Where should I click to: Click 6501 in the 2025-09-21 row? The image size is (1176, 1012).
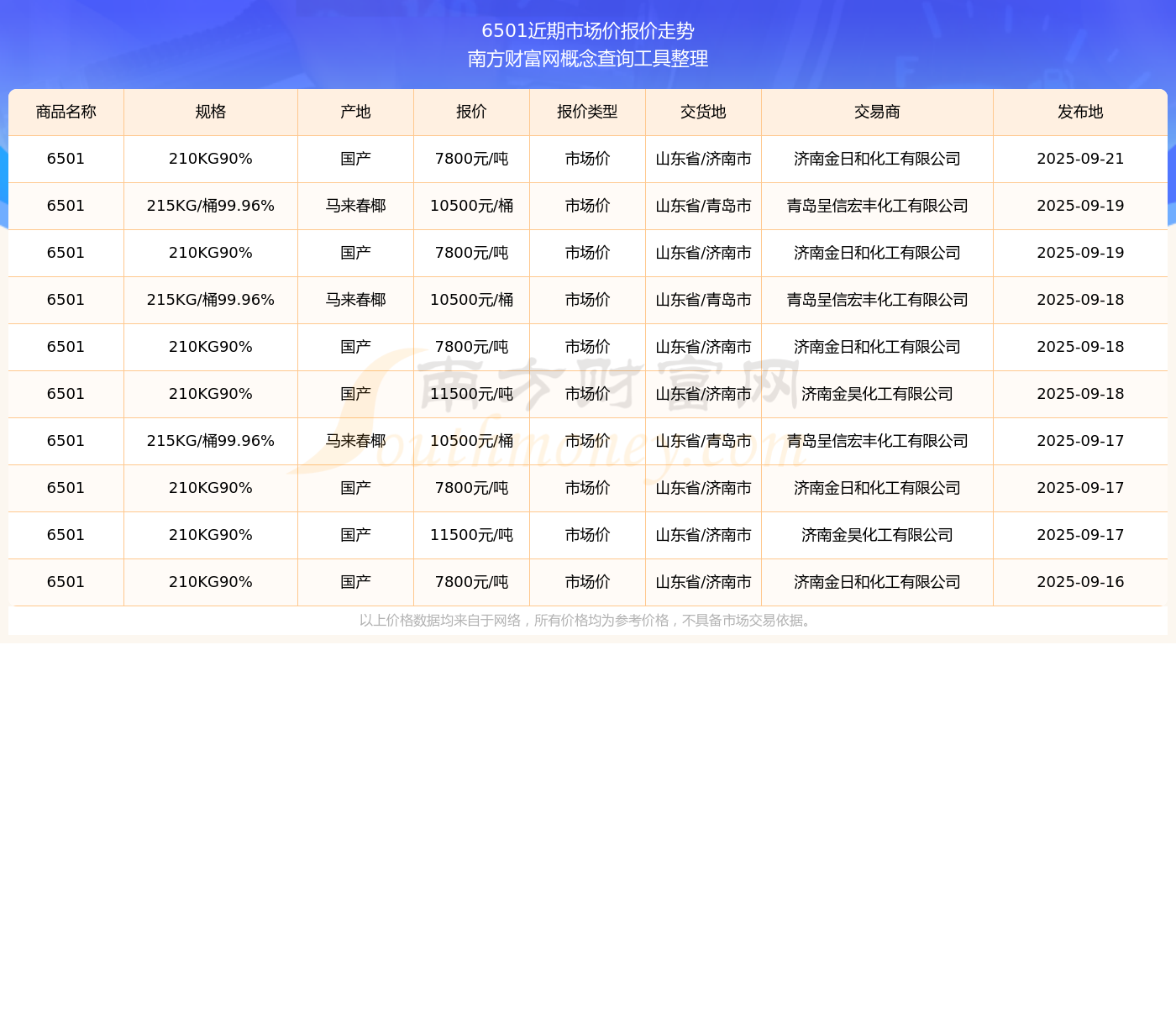(66, 159)
